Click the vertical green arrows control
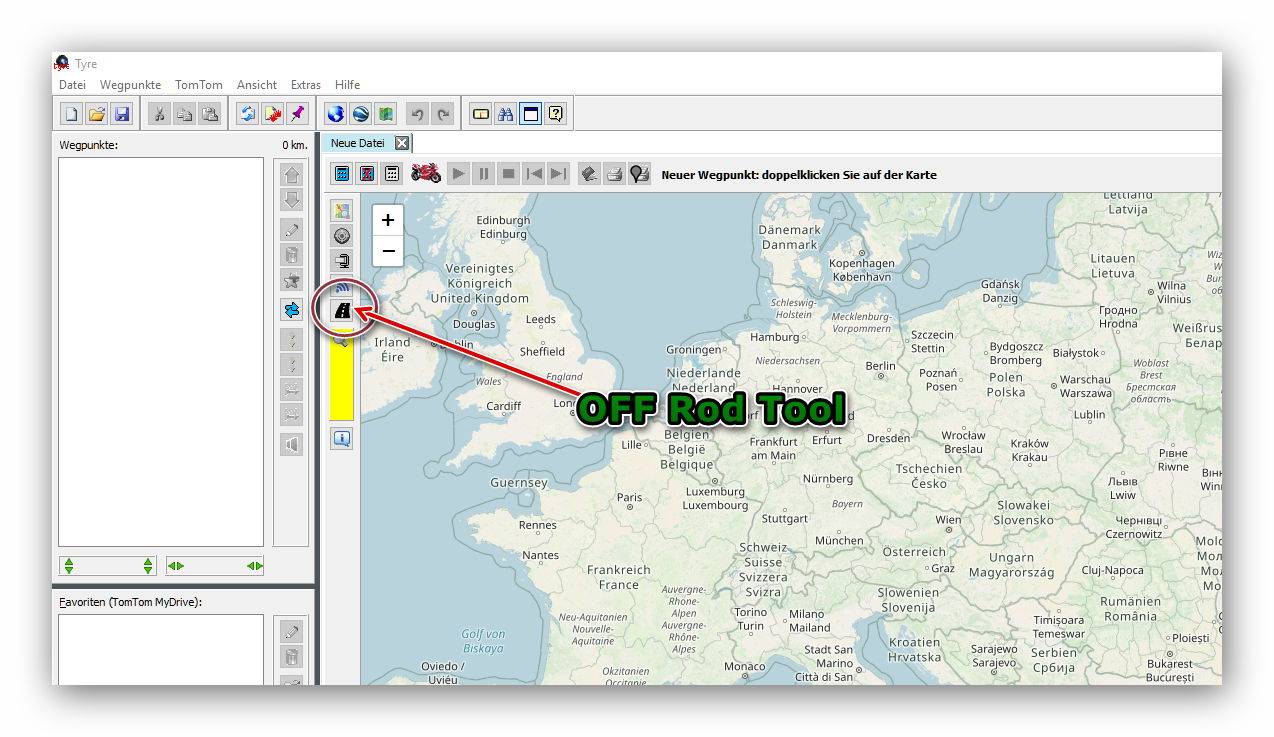The width and height of the screenshot is (1274, 737). (x=108, y=566)
